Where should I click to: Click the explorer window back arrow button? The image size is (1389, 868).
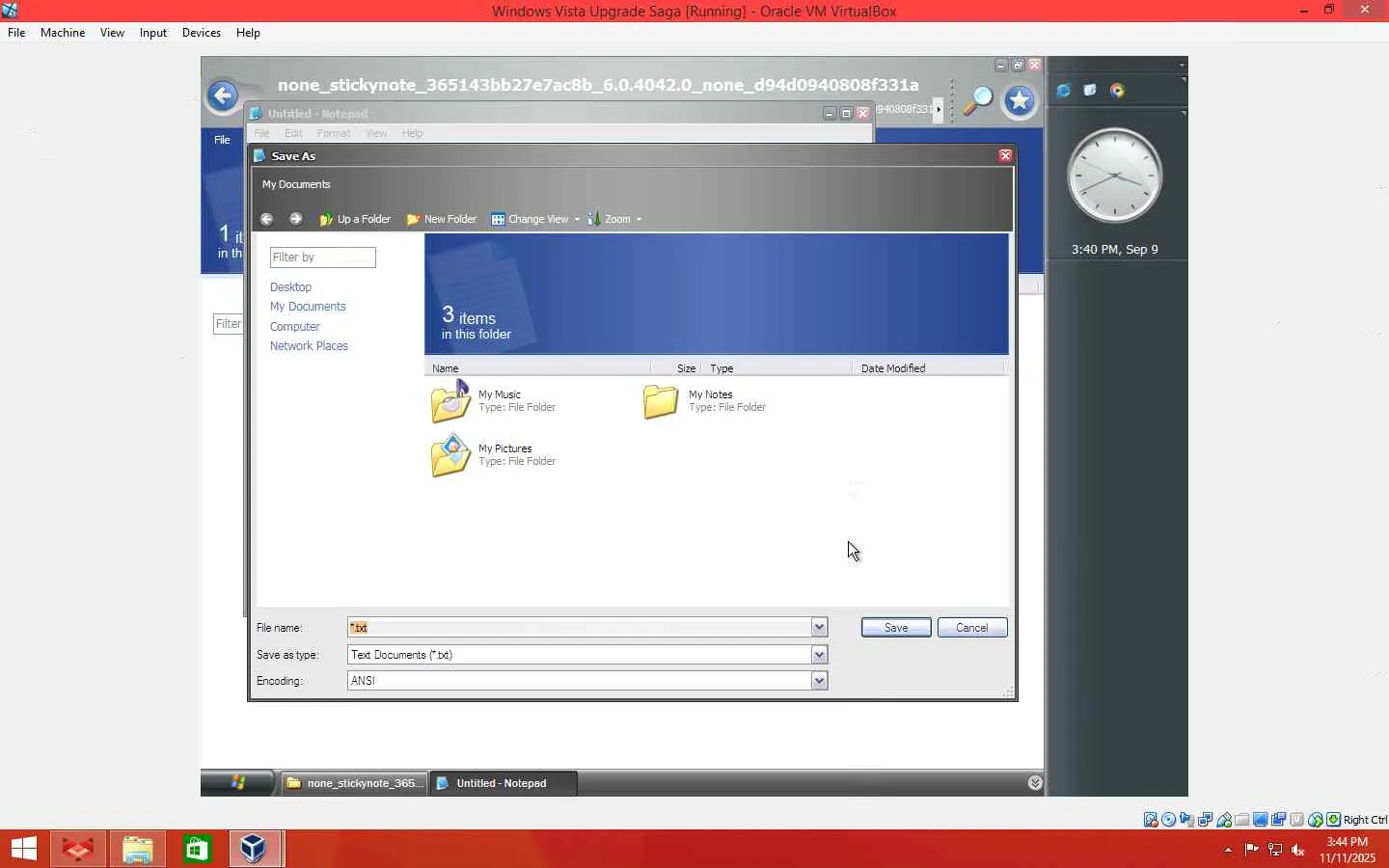(x=223, y=95)
